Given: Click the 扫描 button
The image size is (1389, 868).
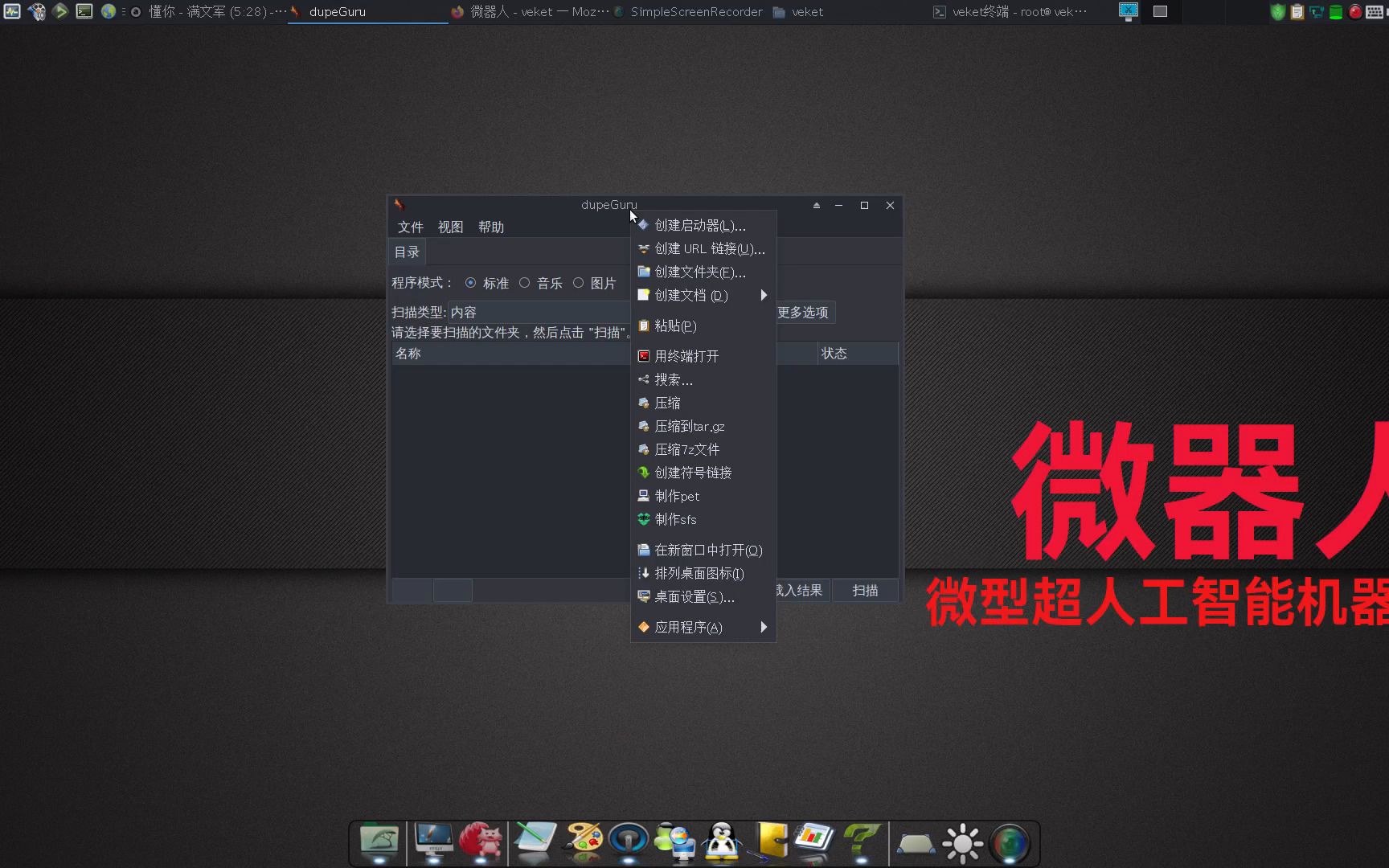Looking at the screenshot, I should [x=865, y=591].
